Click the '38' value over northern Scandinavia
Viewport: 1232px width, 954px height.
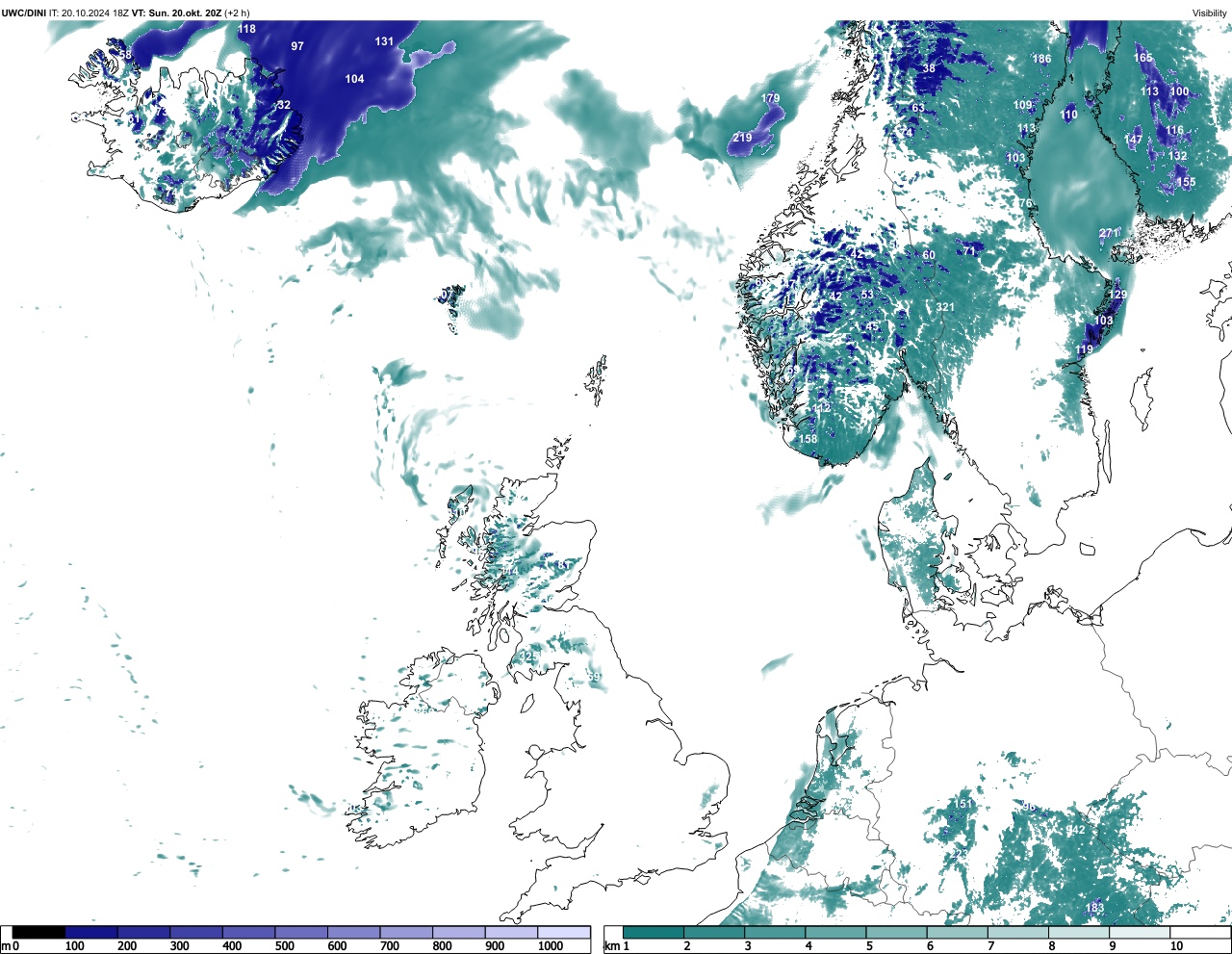pyautogui.click(x=929, y=68)
